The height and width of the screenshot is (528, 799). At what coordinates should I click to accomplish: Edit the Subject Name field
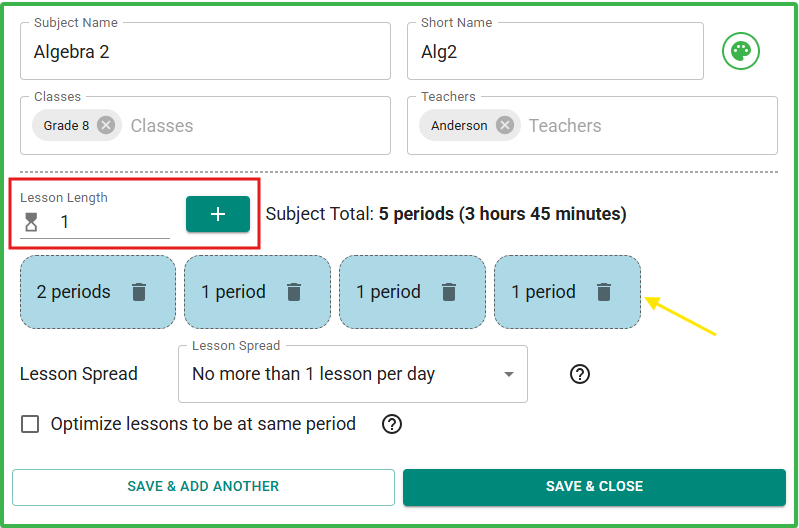205,52
